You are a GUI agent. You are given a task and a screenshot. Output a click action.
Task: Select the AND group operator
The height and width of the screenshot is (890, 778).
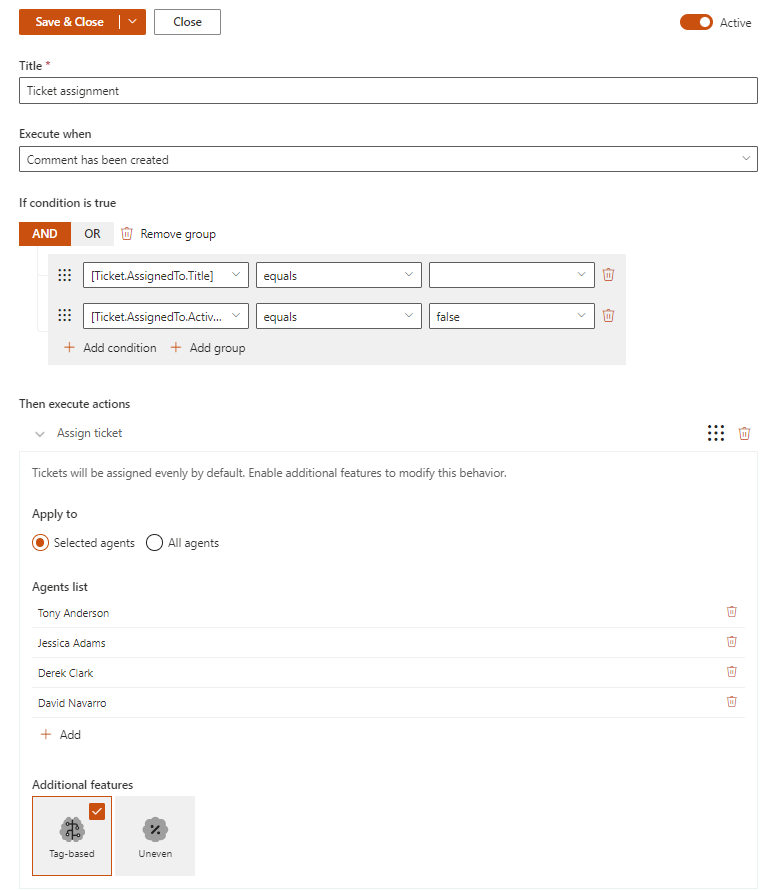pyautogui.click(x=45, y=234)
